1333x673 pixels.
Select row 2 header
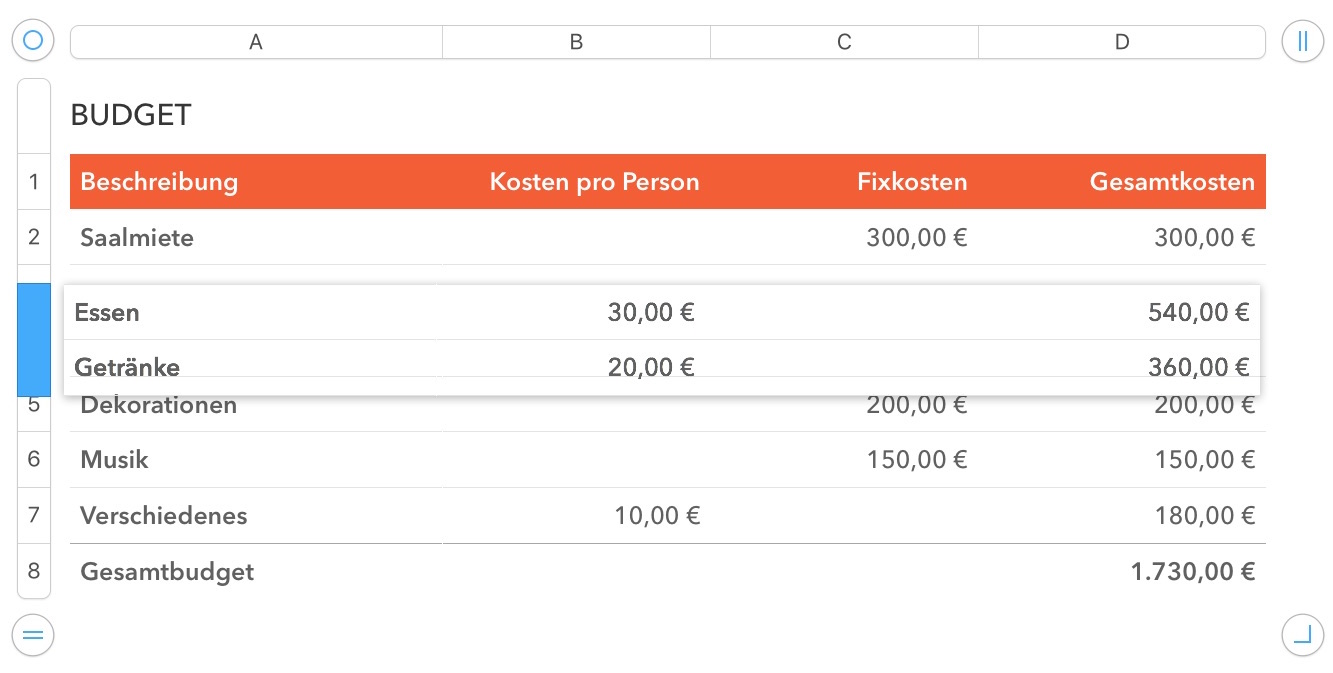tap(34, 237)
